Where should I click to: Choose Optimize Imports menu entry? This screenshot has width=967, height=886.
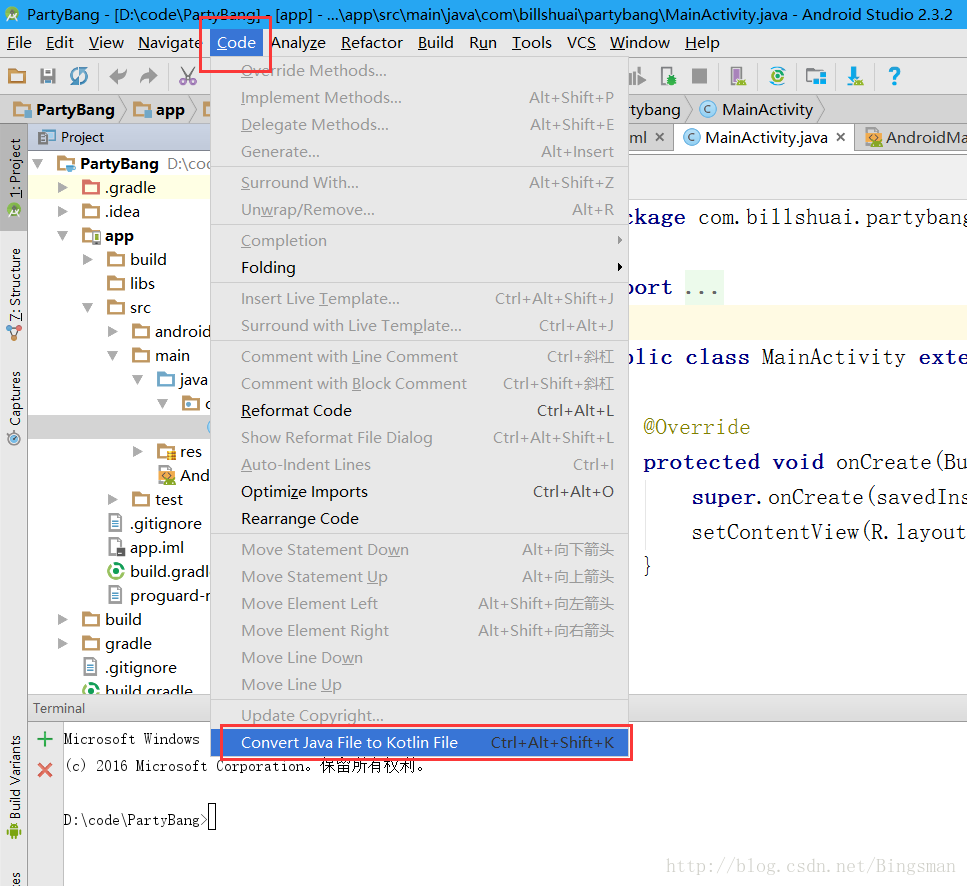(x=419, y=491)
